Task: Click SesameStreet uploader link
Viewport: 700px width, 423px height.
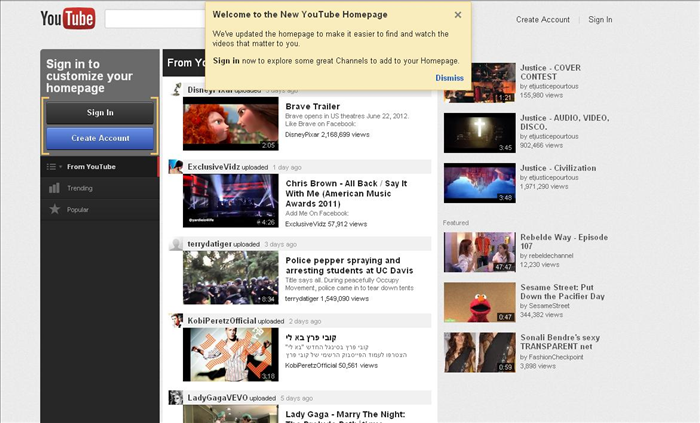Action: (x=549, y=306)
